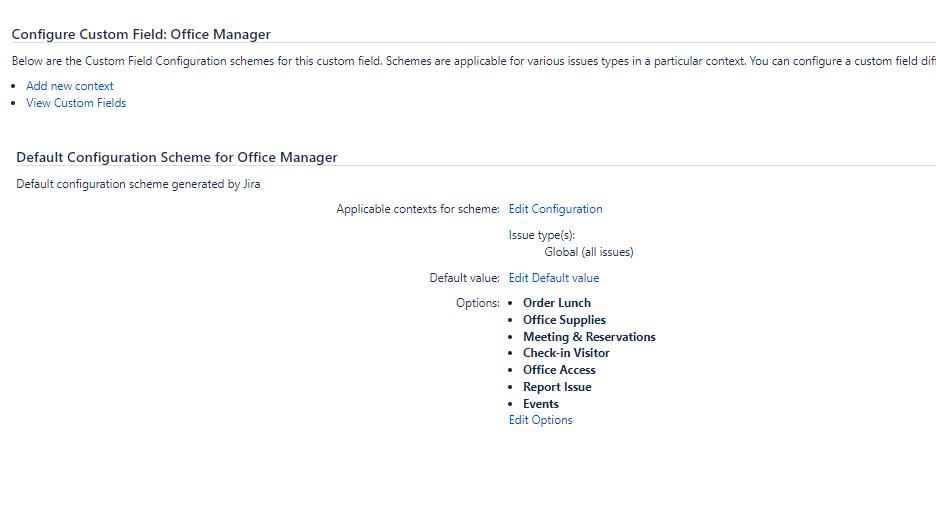Go to View Custom Fields
936x512 pixels.
tap(76, 103)
